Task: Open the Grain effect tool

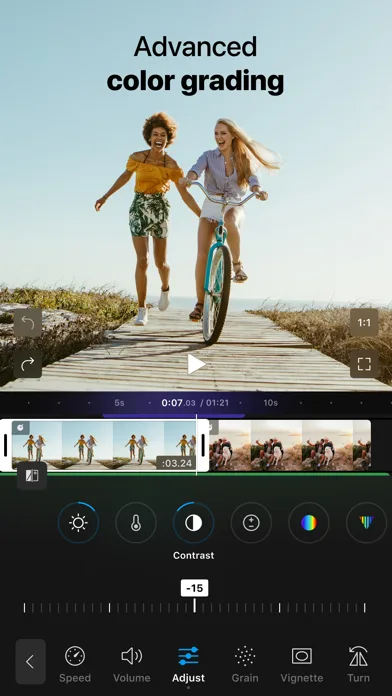Action: point(245,664)
